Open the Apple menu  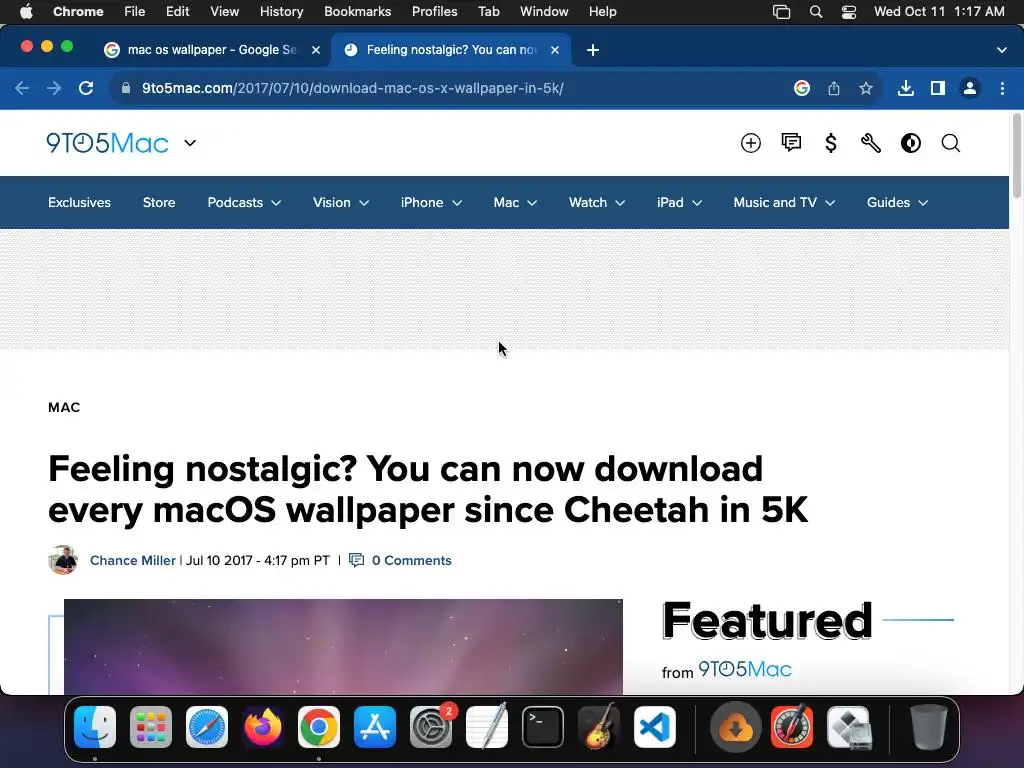pos(26,12)
